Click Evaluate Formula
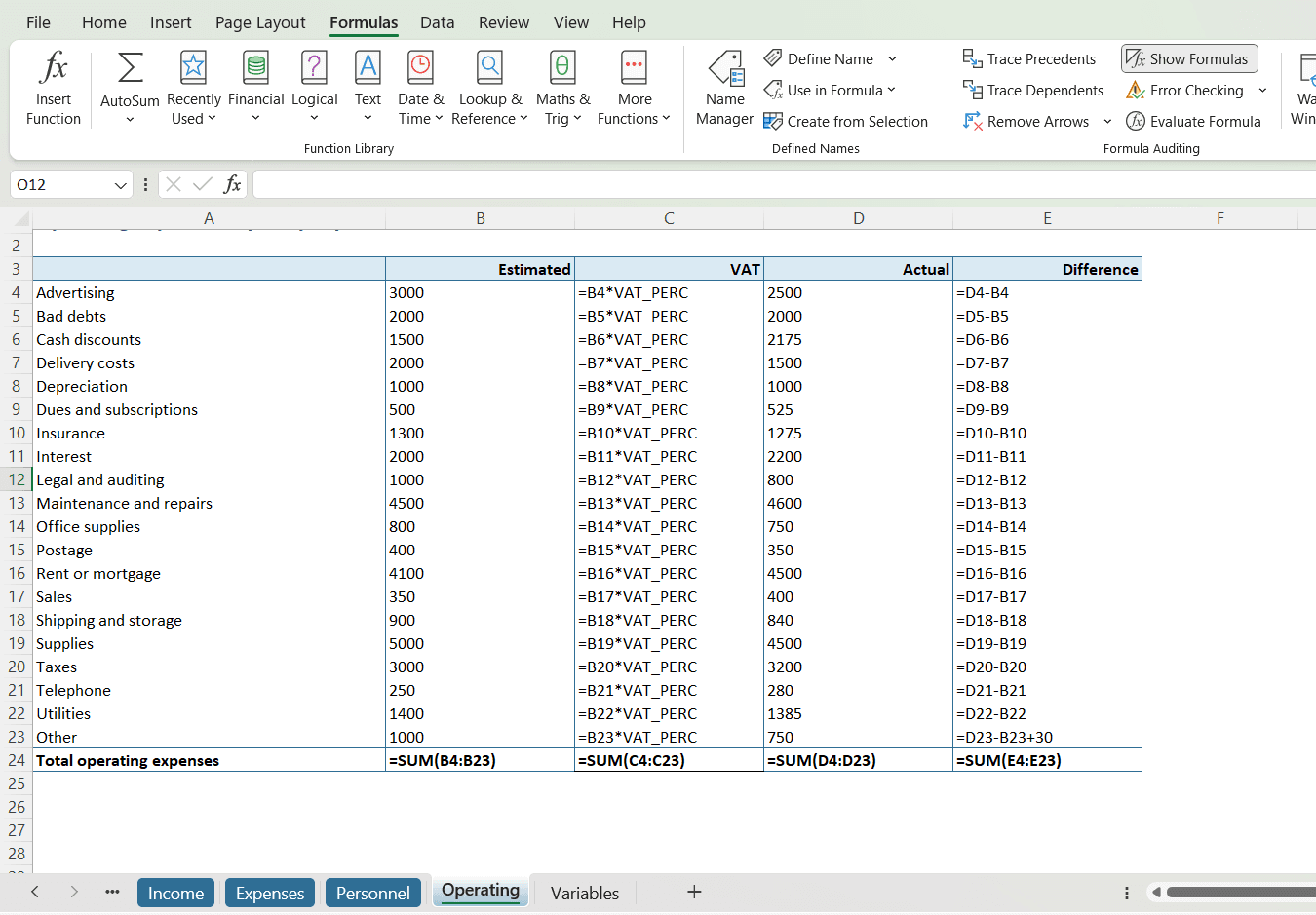Image resolution: width=1316 pixels, height=915 pixels. pos(1193,122)
